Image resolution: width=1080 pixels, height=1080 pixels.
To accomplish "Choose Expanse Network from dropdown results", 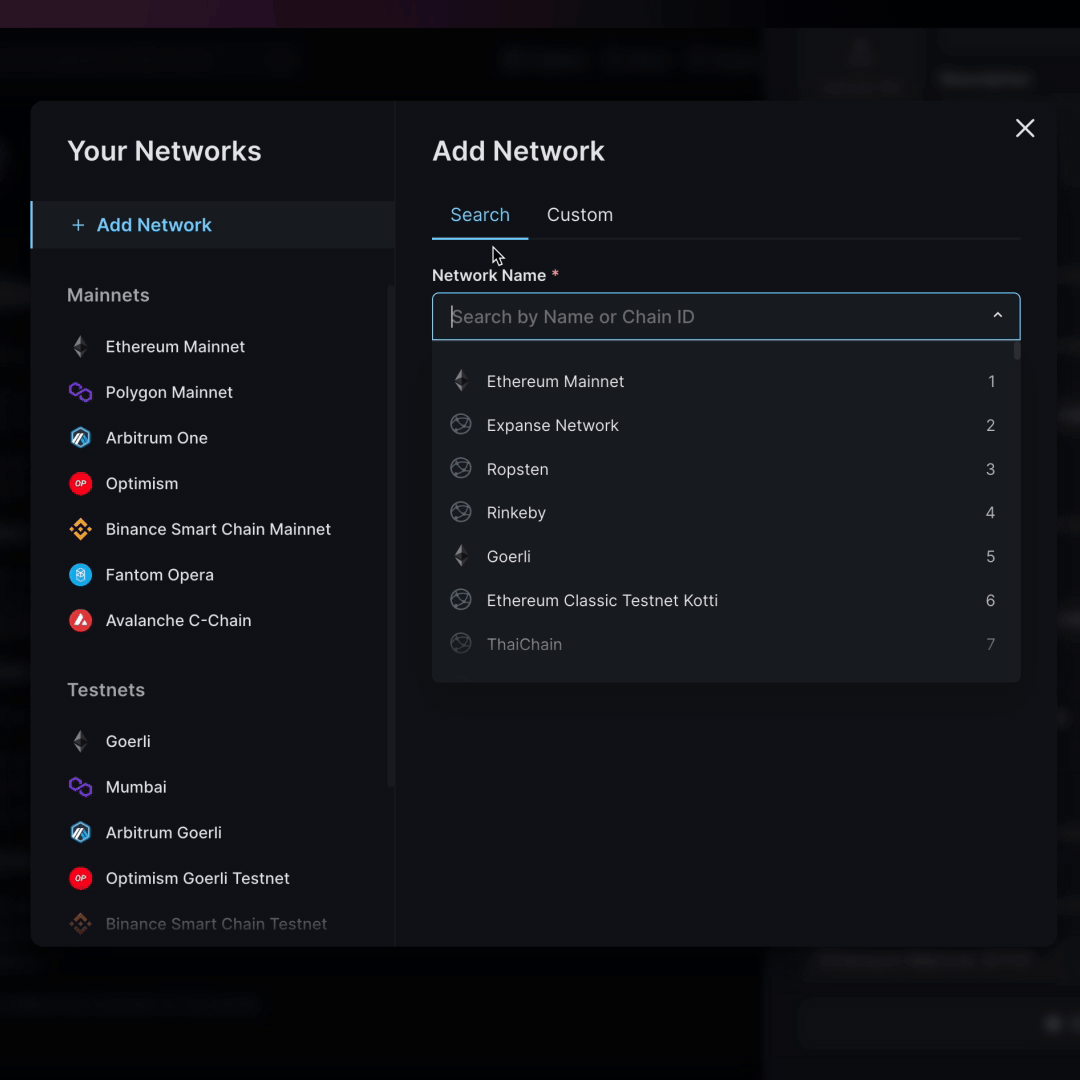I will 726,425.
